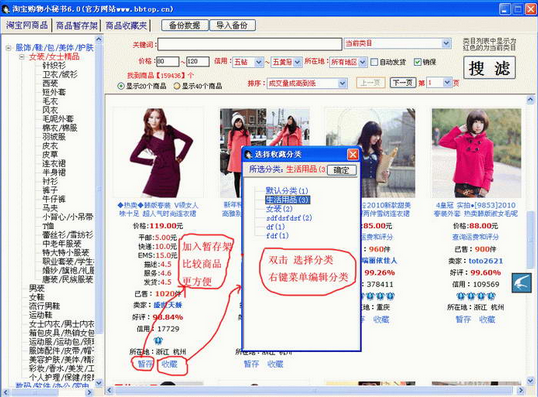This screenshot has height=397, width=538.
Task: Click the 关键词 input field
Action: (250, 44)
